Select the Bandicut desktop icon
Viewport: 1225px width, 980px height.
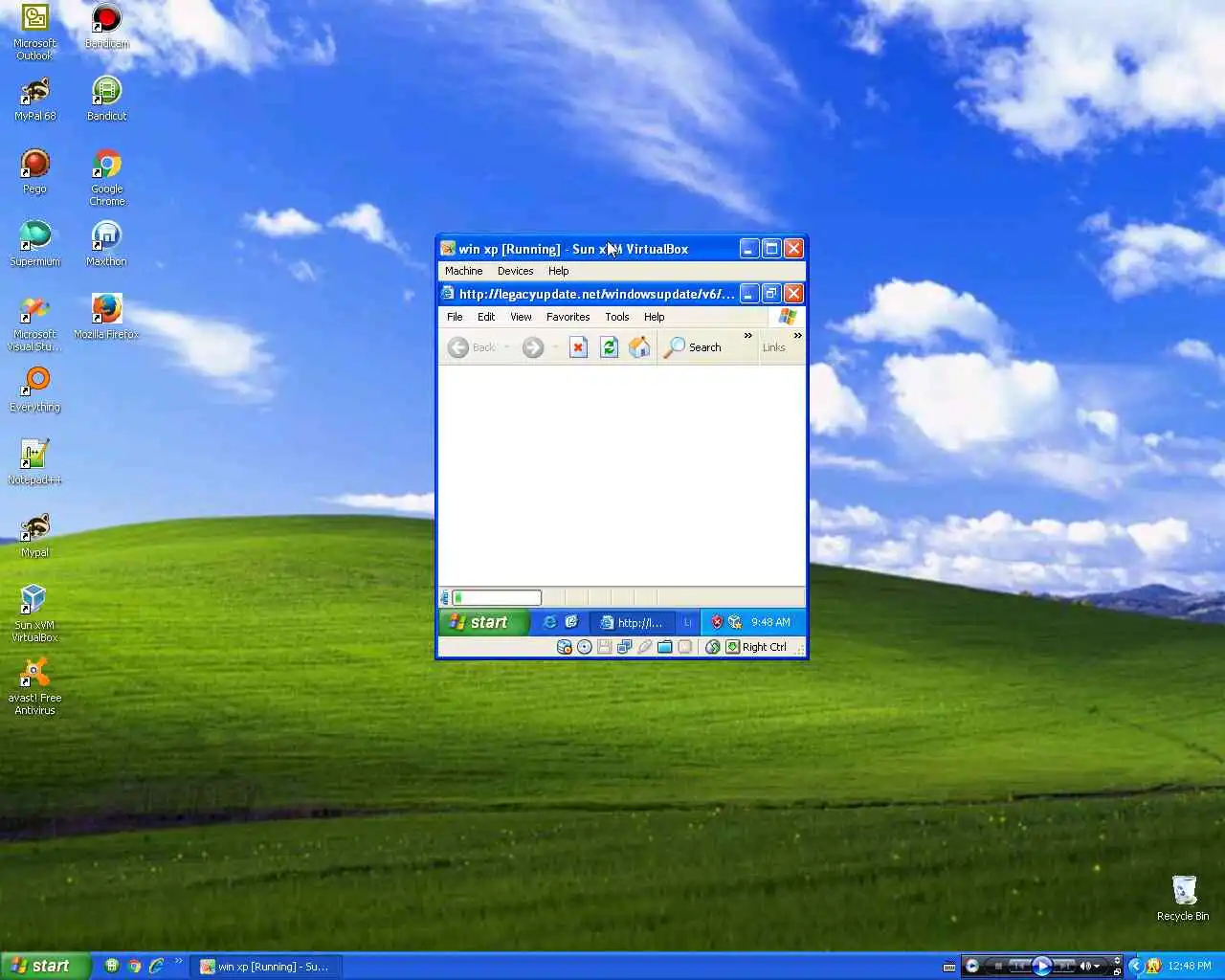tap(106, 99)
